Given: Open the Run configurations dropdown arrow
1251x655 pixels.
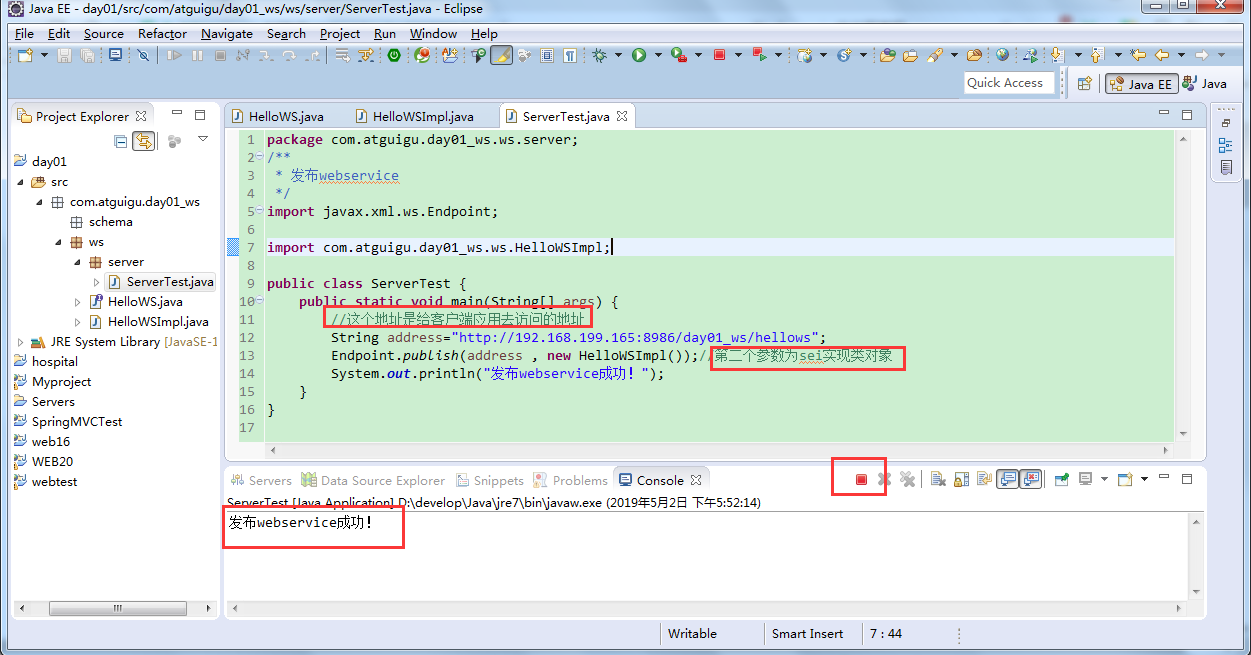Looking at the screenshot, I should pos(658,55).
